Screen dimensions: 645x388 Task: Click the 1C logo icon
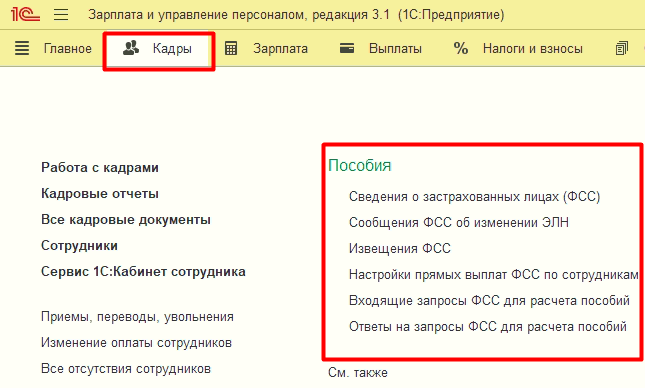(25, 14)
